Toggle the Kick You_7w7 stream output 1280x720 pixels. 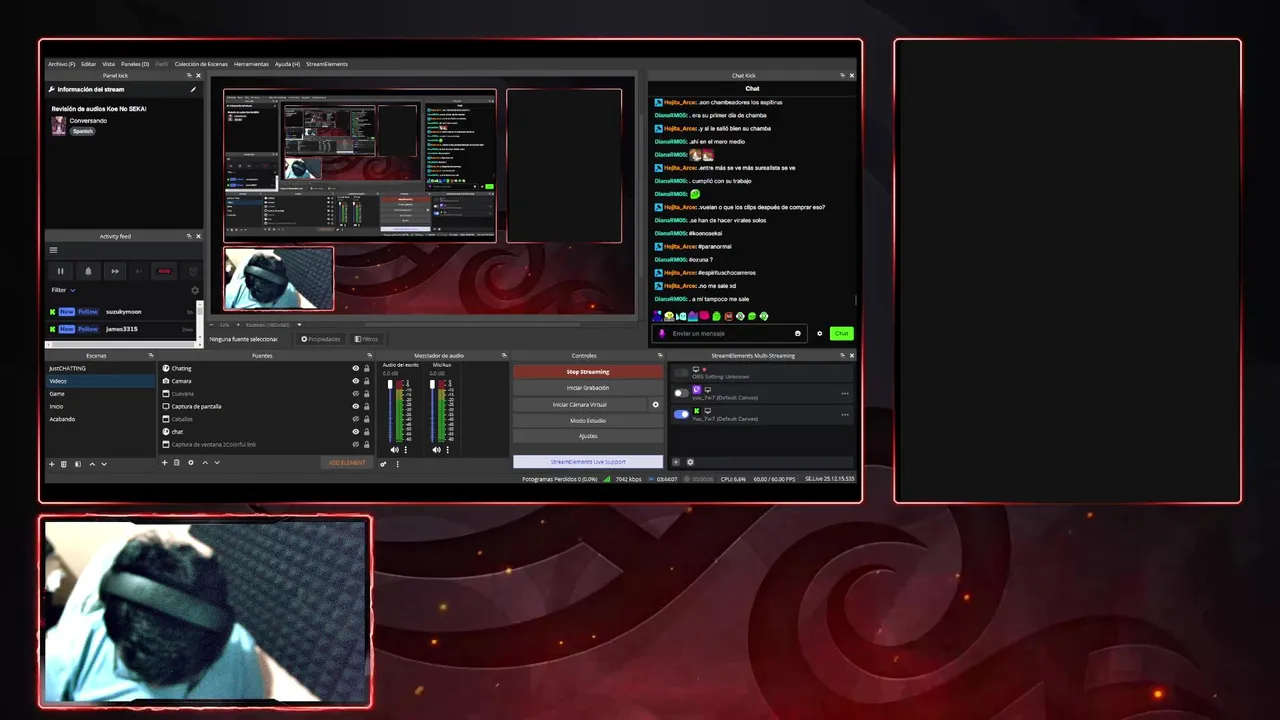[681, 414]
